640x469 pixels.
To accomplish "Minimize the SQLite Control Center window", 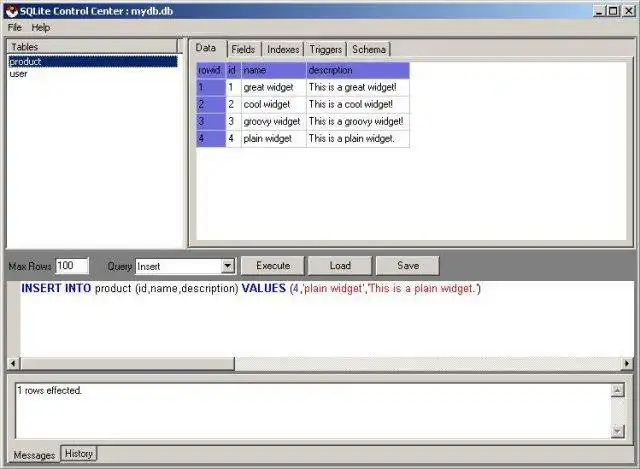I will 599,11.
